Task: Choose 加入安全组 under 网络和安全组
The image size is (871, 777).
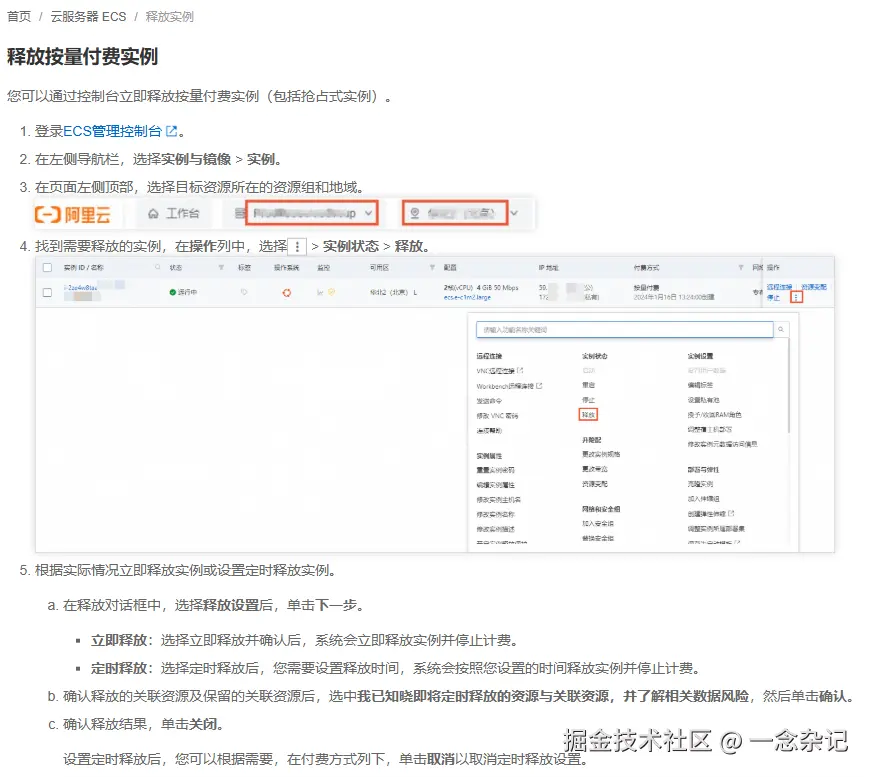Action: 598,523
